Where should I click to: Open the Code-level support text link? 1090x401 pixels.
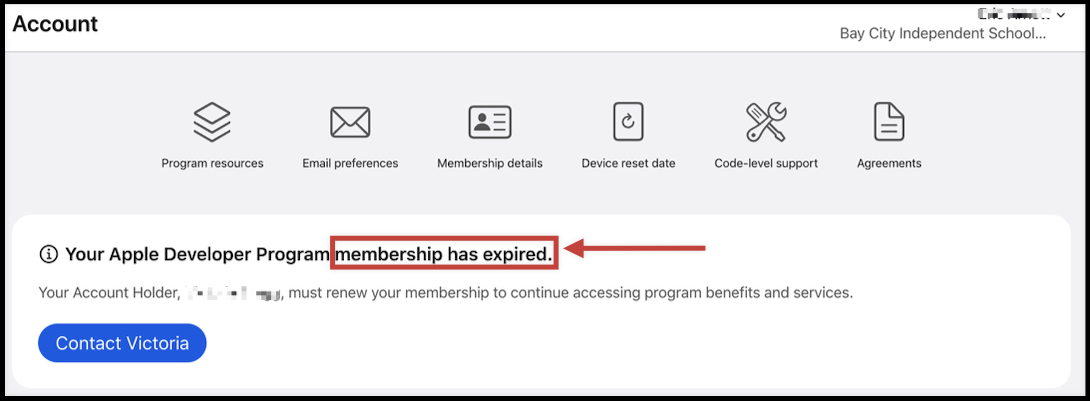point(766,163)
